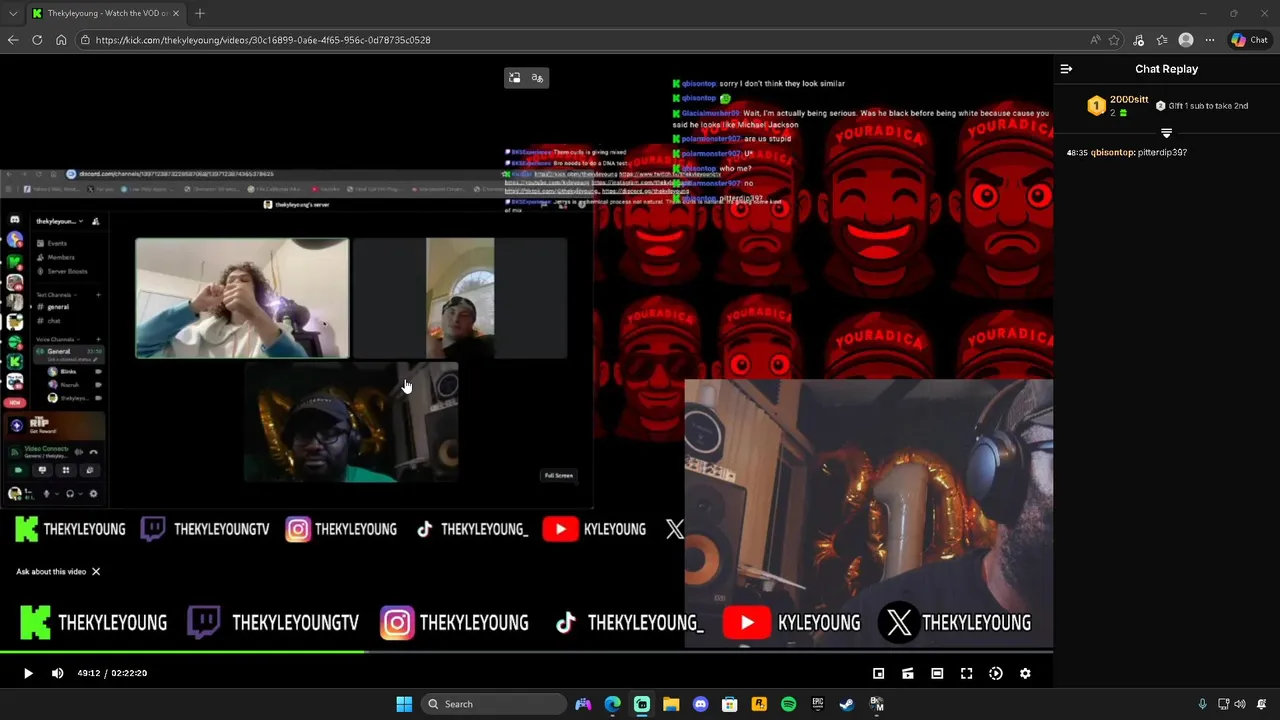Screen dimensions: 1280x720
Task: Click the system tray microphone icon
Action: tap(1202, 704)
